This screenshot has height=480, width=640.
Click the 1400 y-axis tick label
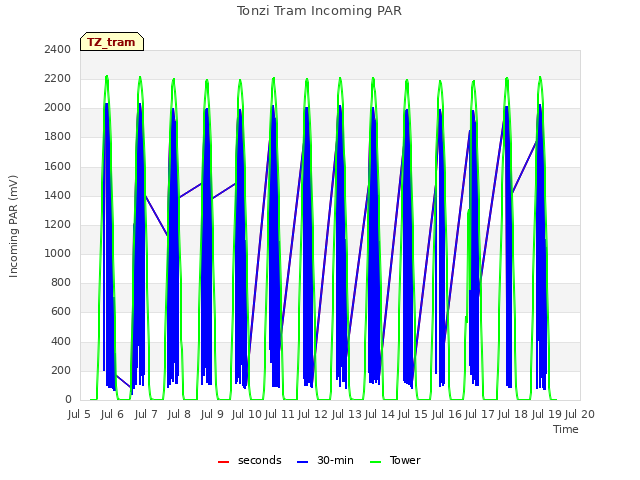58,195
